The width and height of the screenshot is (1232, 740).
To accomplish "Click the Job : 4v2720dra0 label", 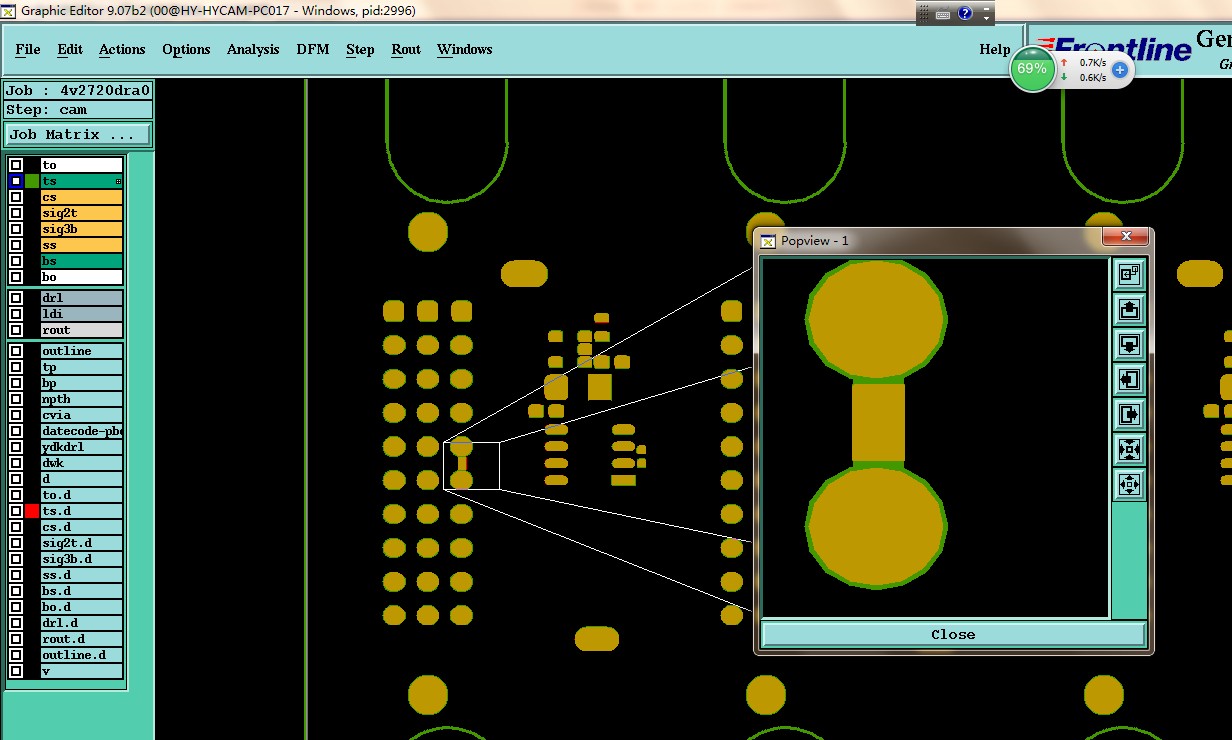I will (x=78, y=91).
